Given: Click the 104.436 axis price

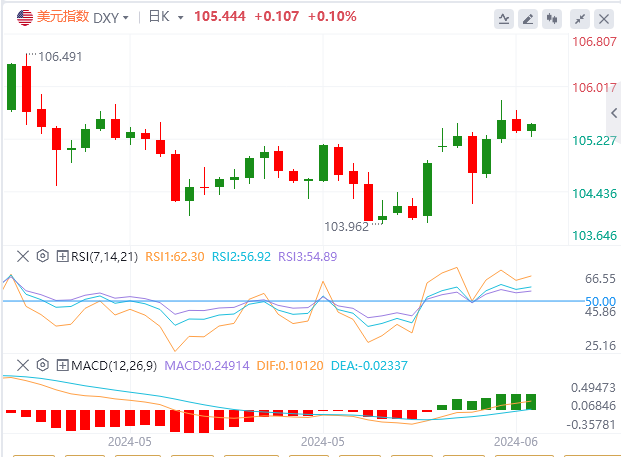Looking at the screenshot, I should (x=594, y=194).
